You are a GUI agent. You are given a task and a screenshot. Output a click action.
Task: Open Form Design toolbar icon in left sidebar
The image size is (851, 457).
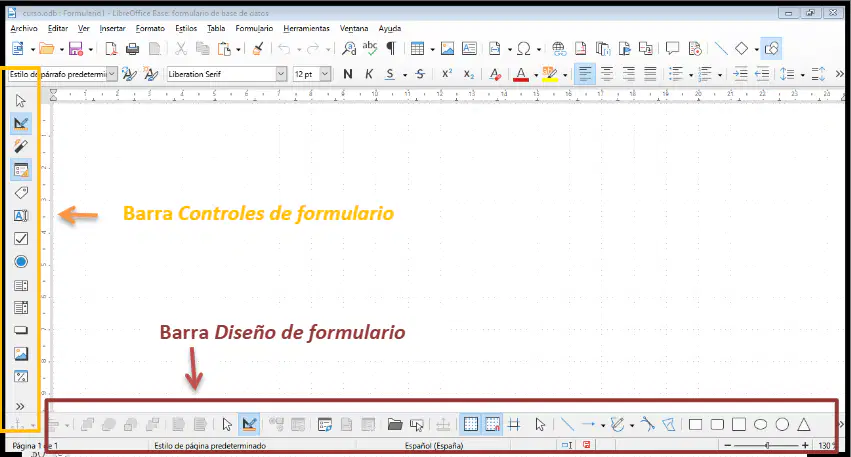pyautogui.click(x=21, y=170)
